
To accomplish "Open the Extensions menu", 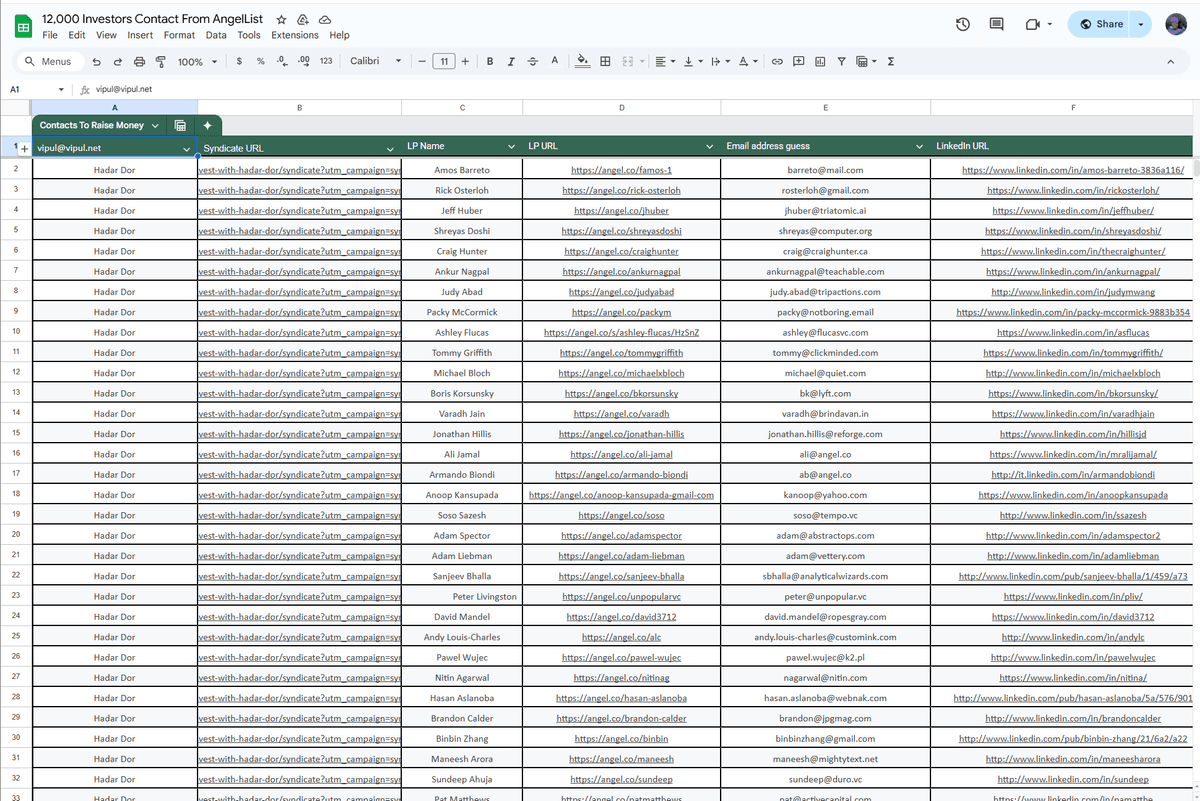I will tap(295, 35).
